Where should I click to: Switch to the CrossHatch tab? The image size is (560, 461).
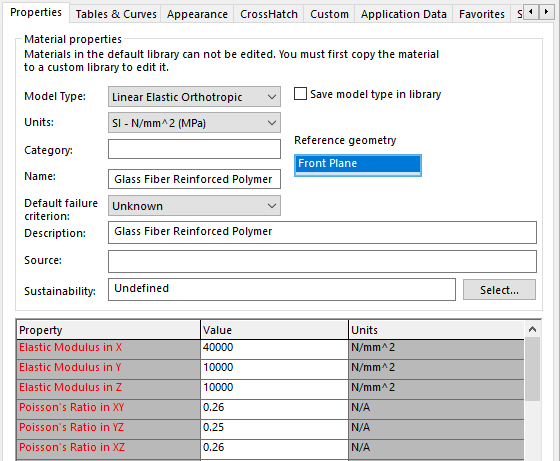point(269,14)
